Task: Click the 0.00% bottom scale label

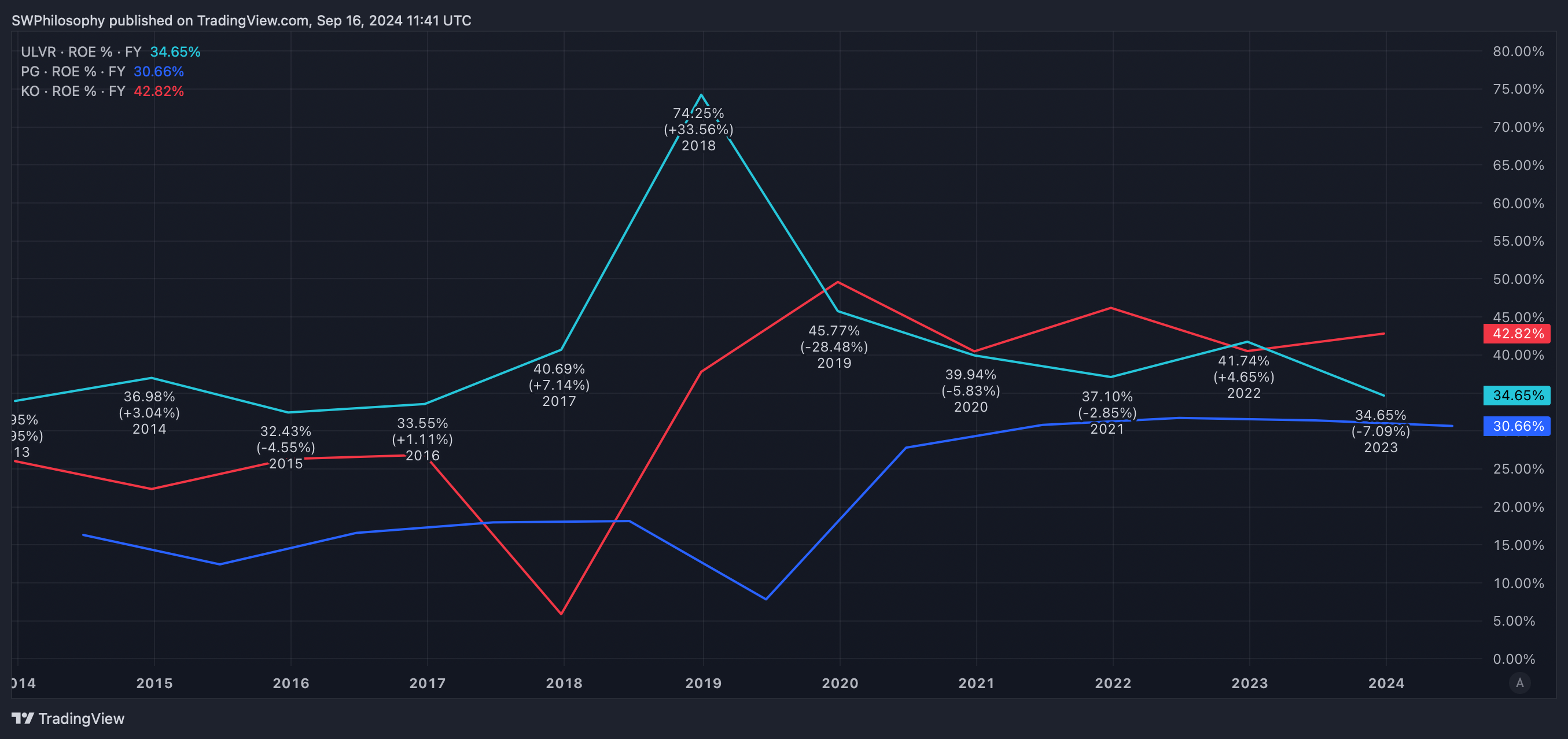Action: point(1514,659)
